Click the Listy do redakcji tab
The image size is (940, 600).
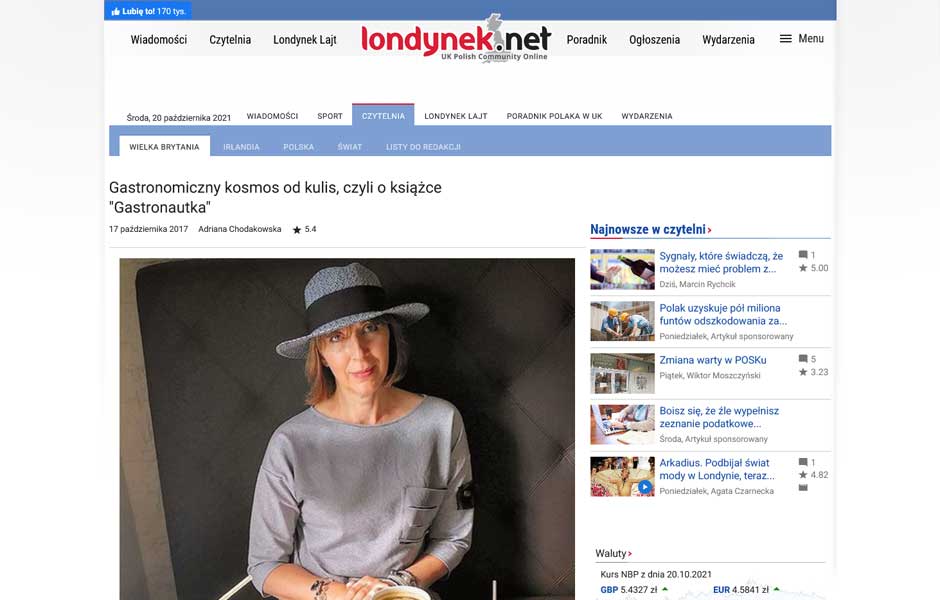pos(423,147)
